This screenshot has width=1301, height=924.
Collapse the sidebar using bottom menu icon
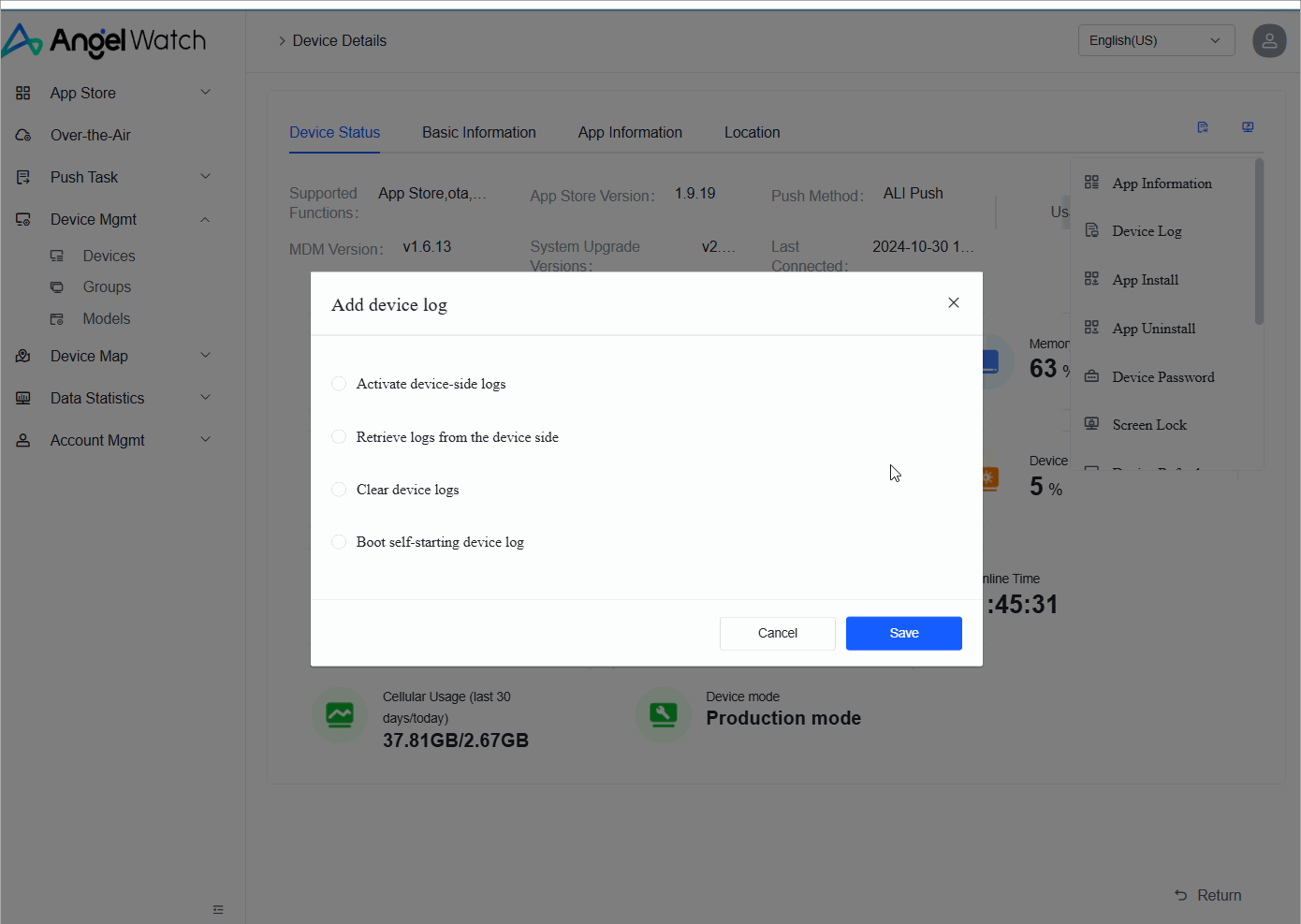point(218,909)
